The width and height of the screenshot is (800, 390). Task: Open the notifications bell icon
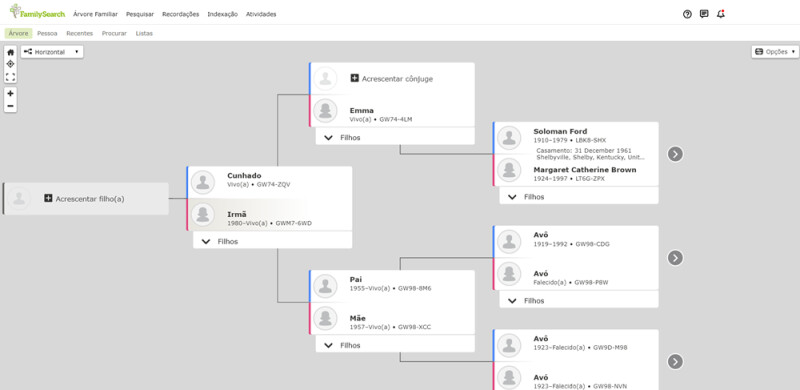point(720,14)
